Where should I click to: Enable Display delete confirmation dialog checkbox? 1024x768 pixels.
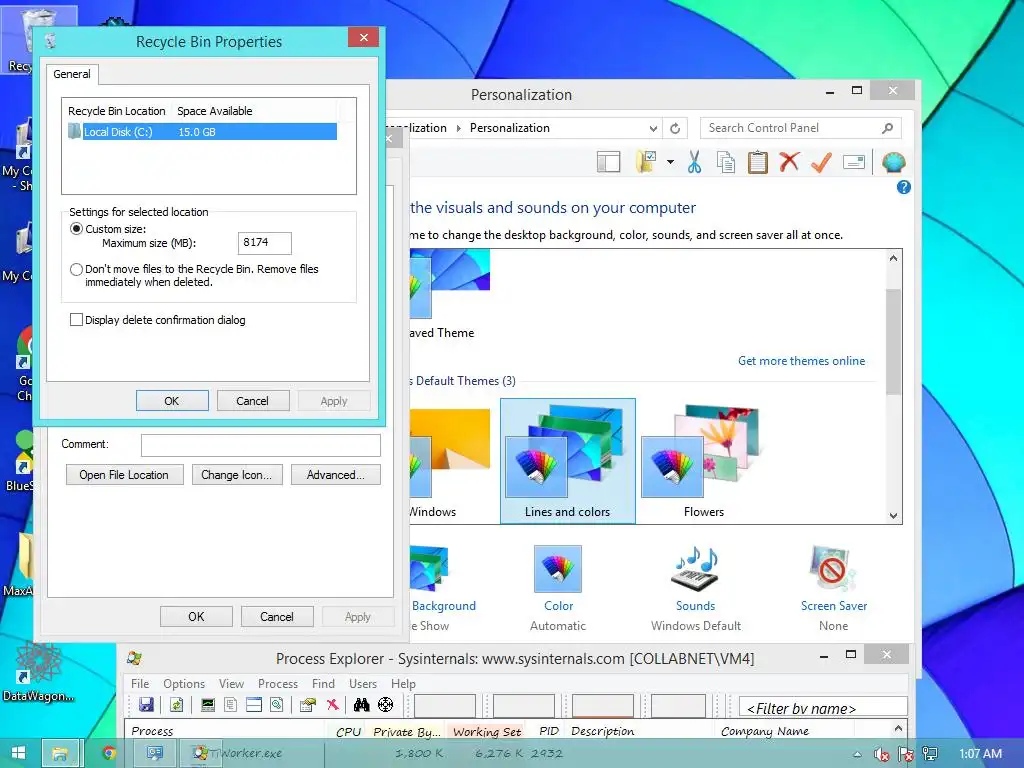[76, 319]
